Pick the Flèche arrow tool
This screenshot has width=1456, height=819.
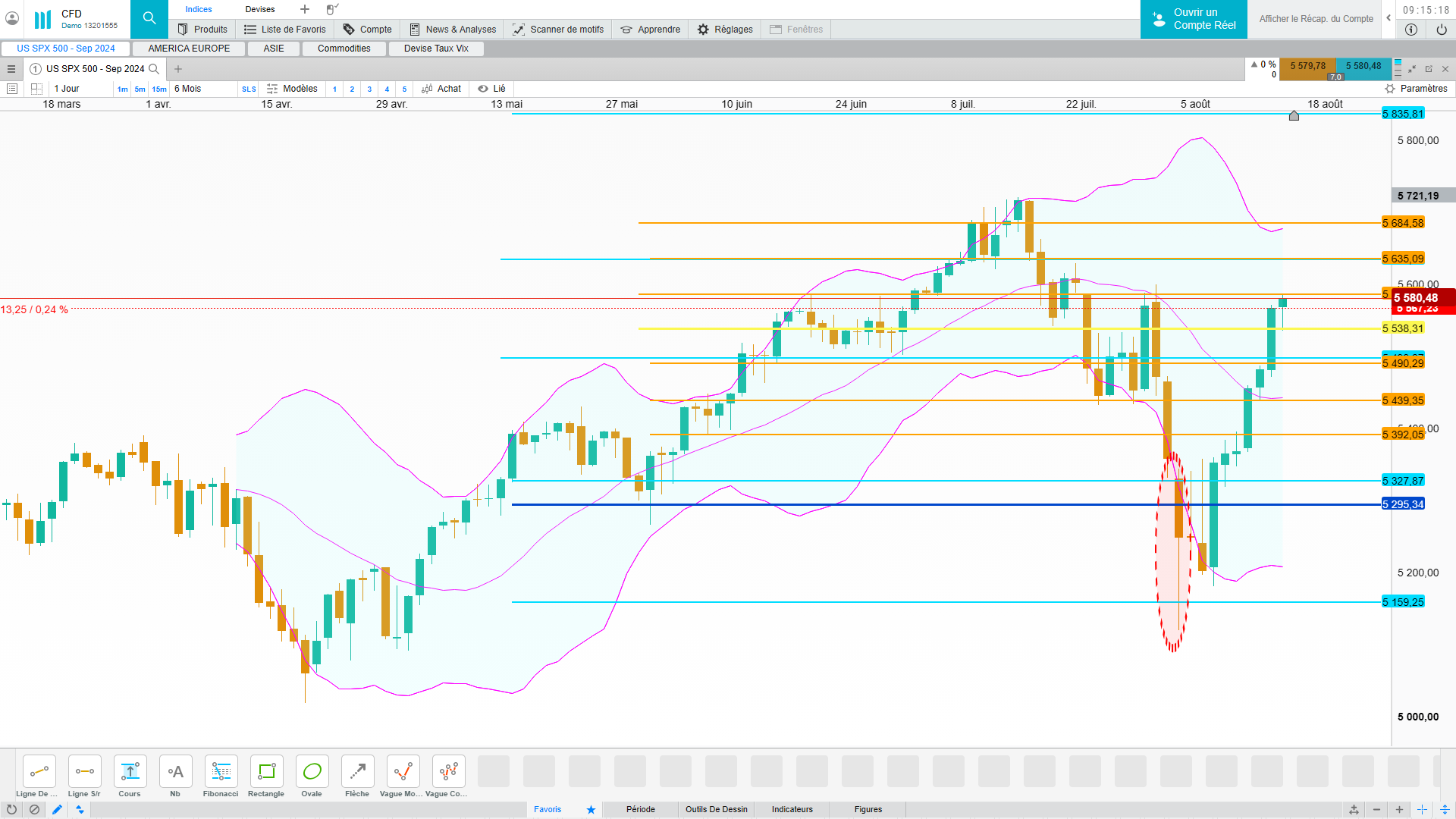(x=357, y=772)
